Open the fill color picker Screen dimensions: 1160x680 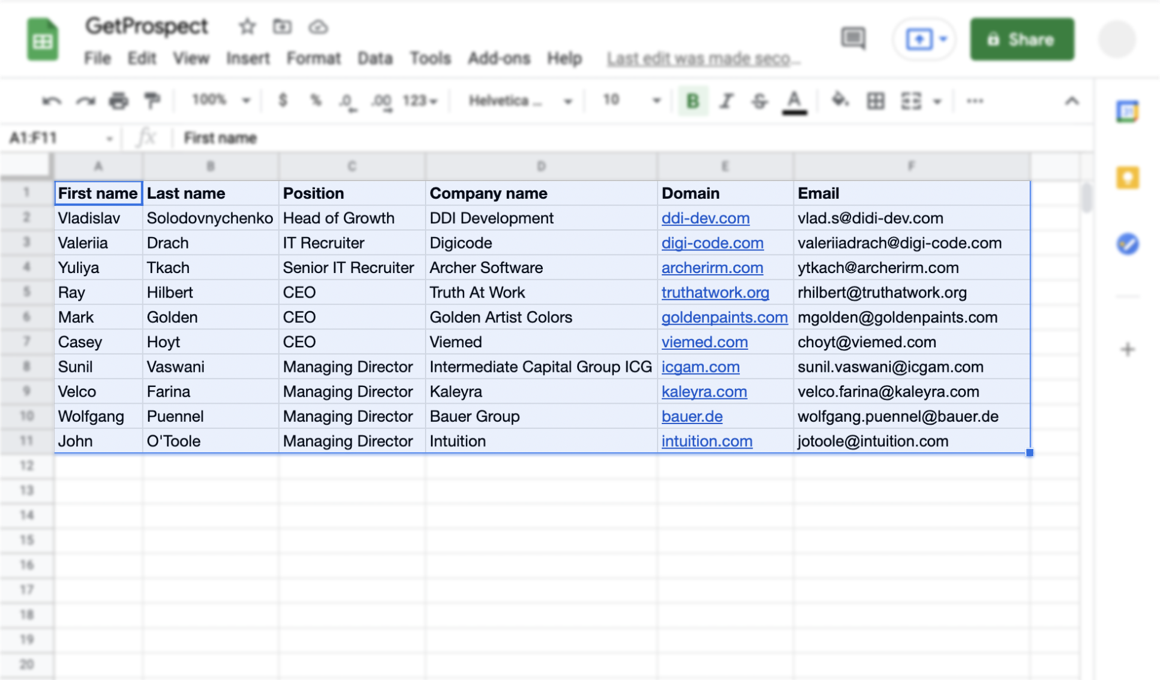coord(840,100)
